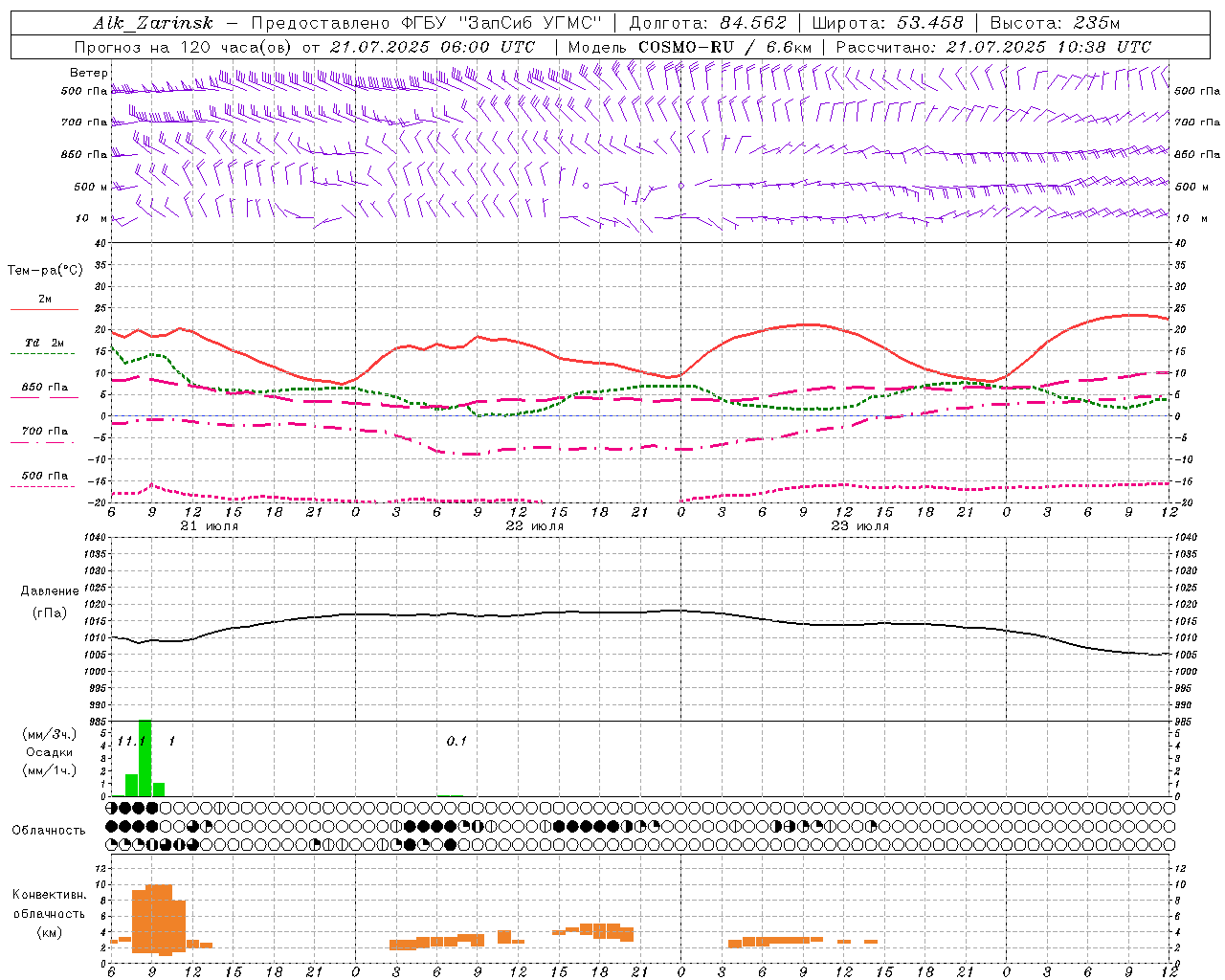Click the 850 гПа temperature legend entry
The image size is (1225, 980).
tap(45, 388)
